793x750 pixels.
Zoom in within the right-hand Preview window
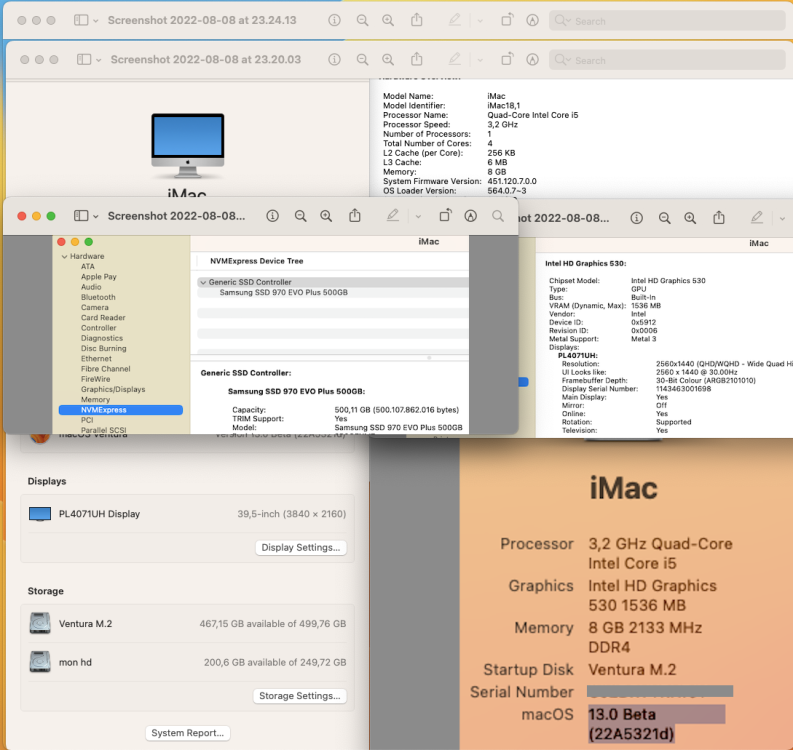tap(690, 218)
